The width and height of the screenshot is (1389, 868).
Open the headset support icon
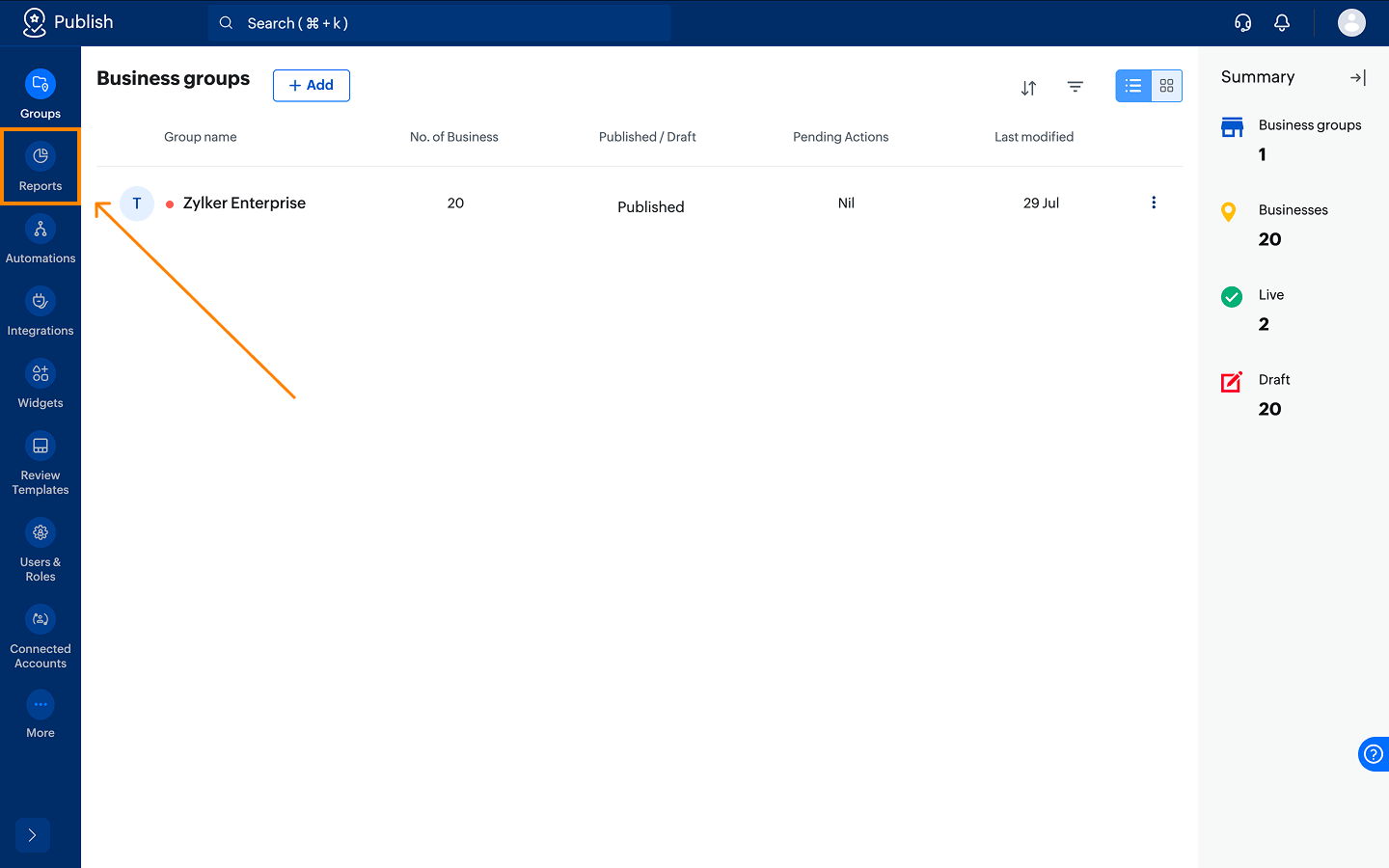point(1243,23)
